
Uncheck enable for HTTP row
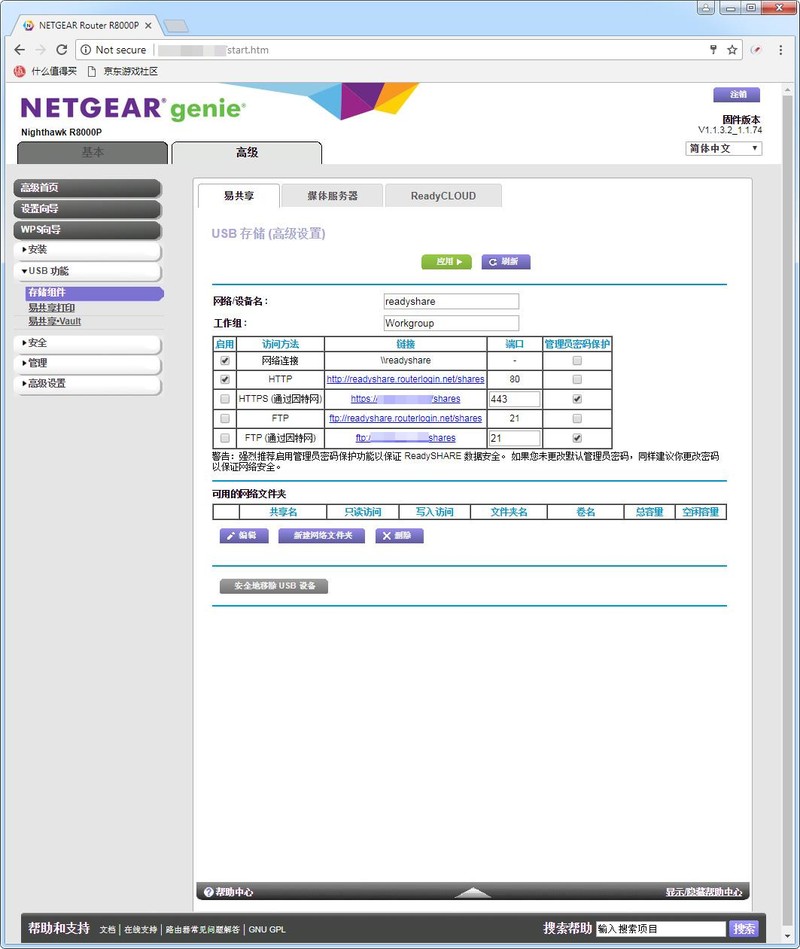tap(225, 379)
